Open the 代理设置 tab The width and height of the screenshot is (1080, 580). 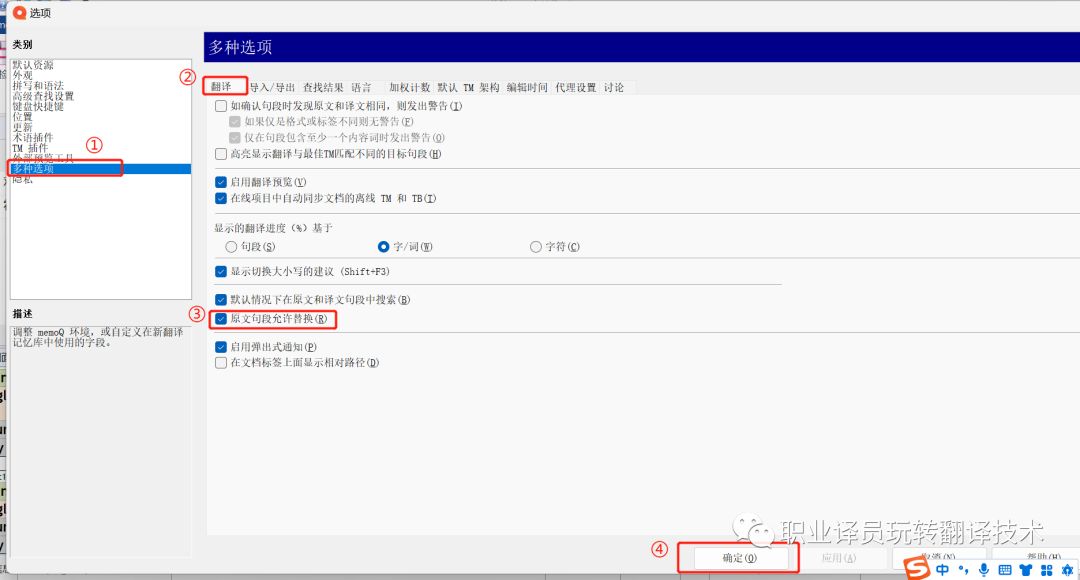pyautogui.click(x=575, y=87)
